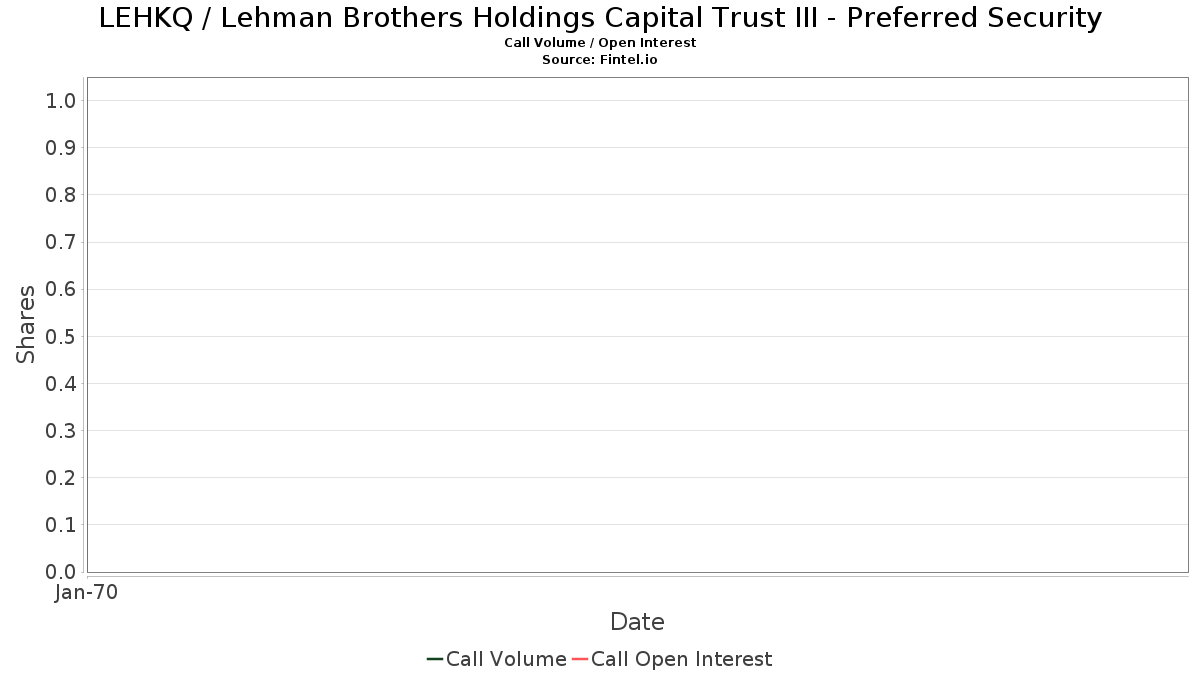This screenshot has width=1200, height=675.
Task: Select the 0.2 y-axis tick label
Action: (x=61, y=478)
